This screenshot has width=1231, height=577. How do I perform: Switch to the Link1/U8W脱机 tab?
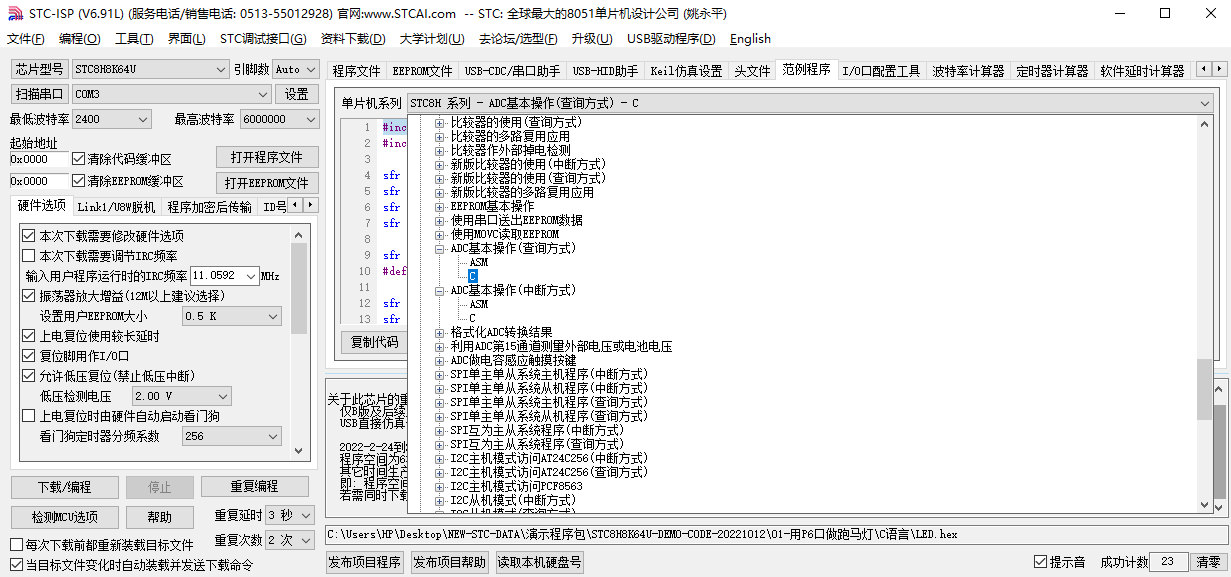[116, 207]
